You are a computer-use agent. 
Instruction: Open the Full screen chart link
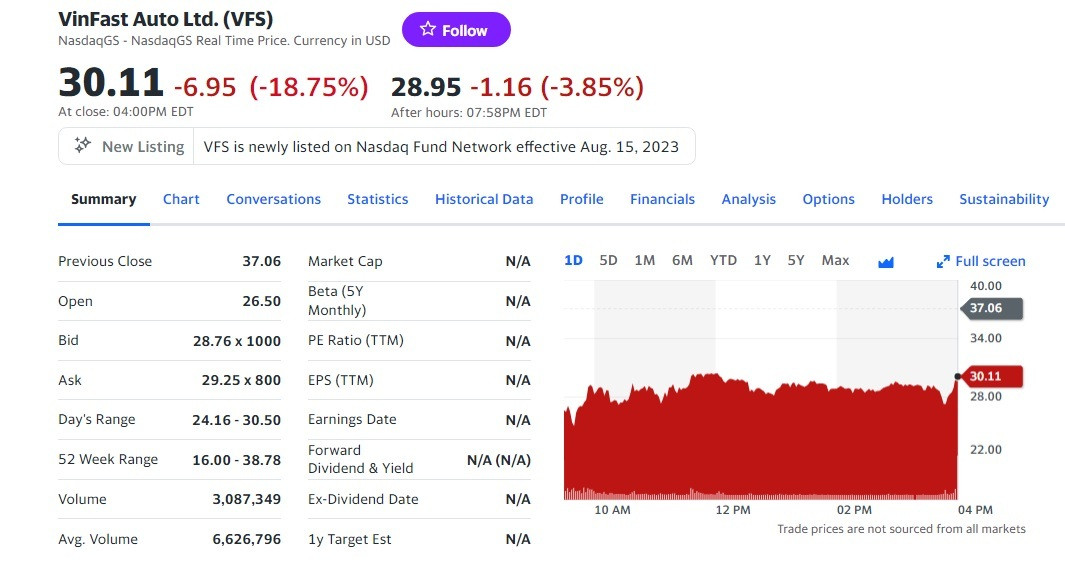(x=990, y=262)
